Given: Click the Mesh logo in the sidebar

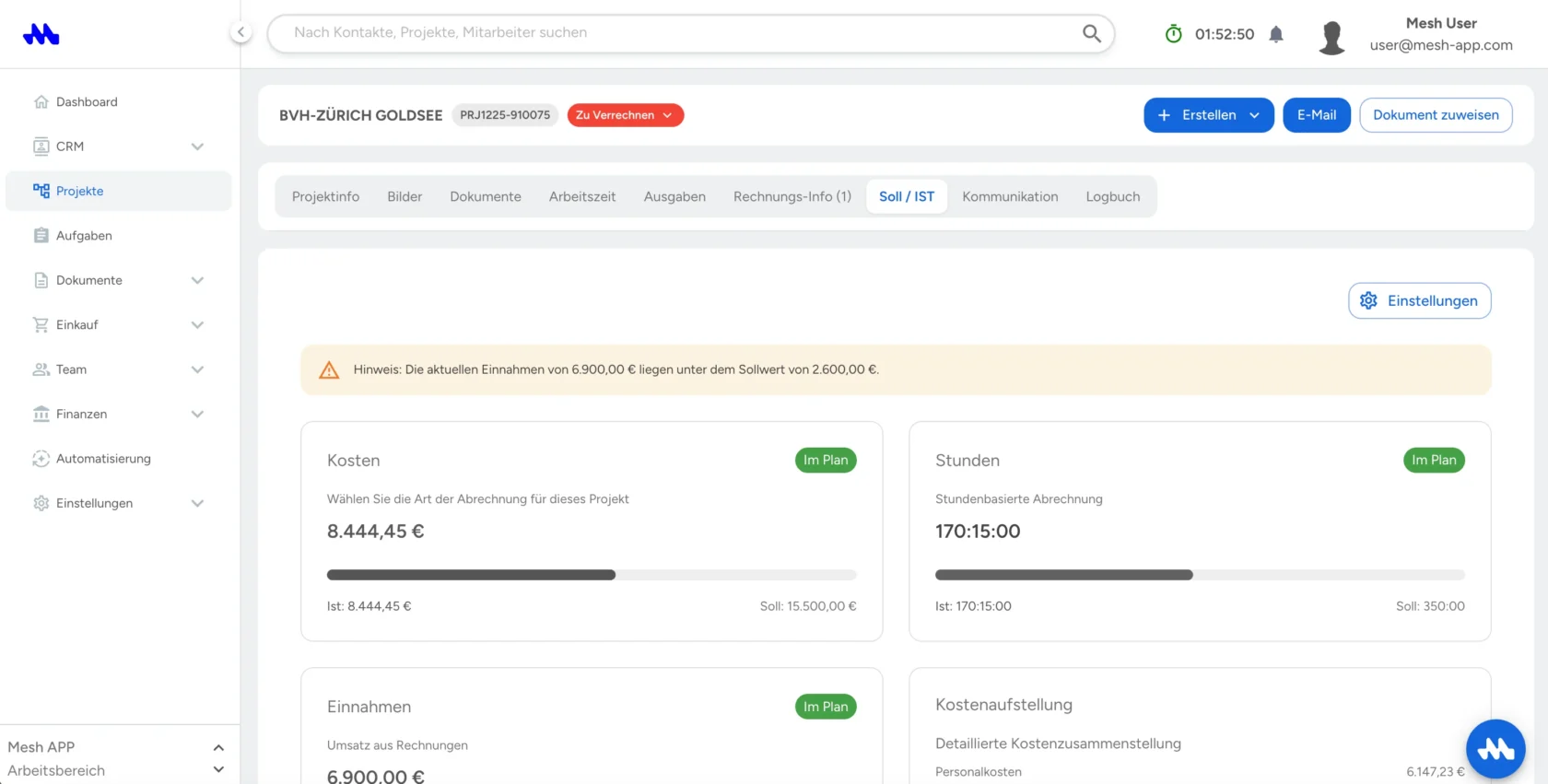Looking at the screenshot, I should click(41, 34).
